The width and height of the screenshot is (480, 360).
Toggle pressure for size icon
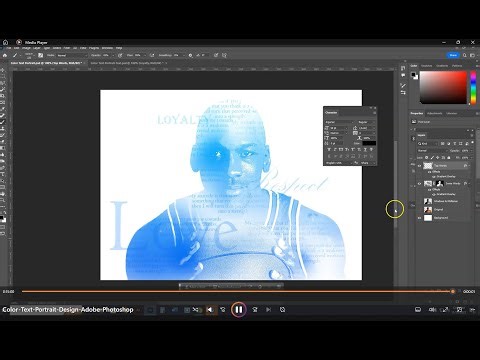pos(216,55)
